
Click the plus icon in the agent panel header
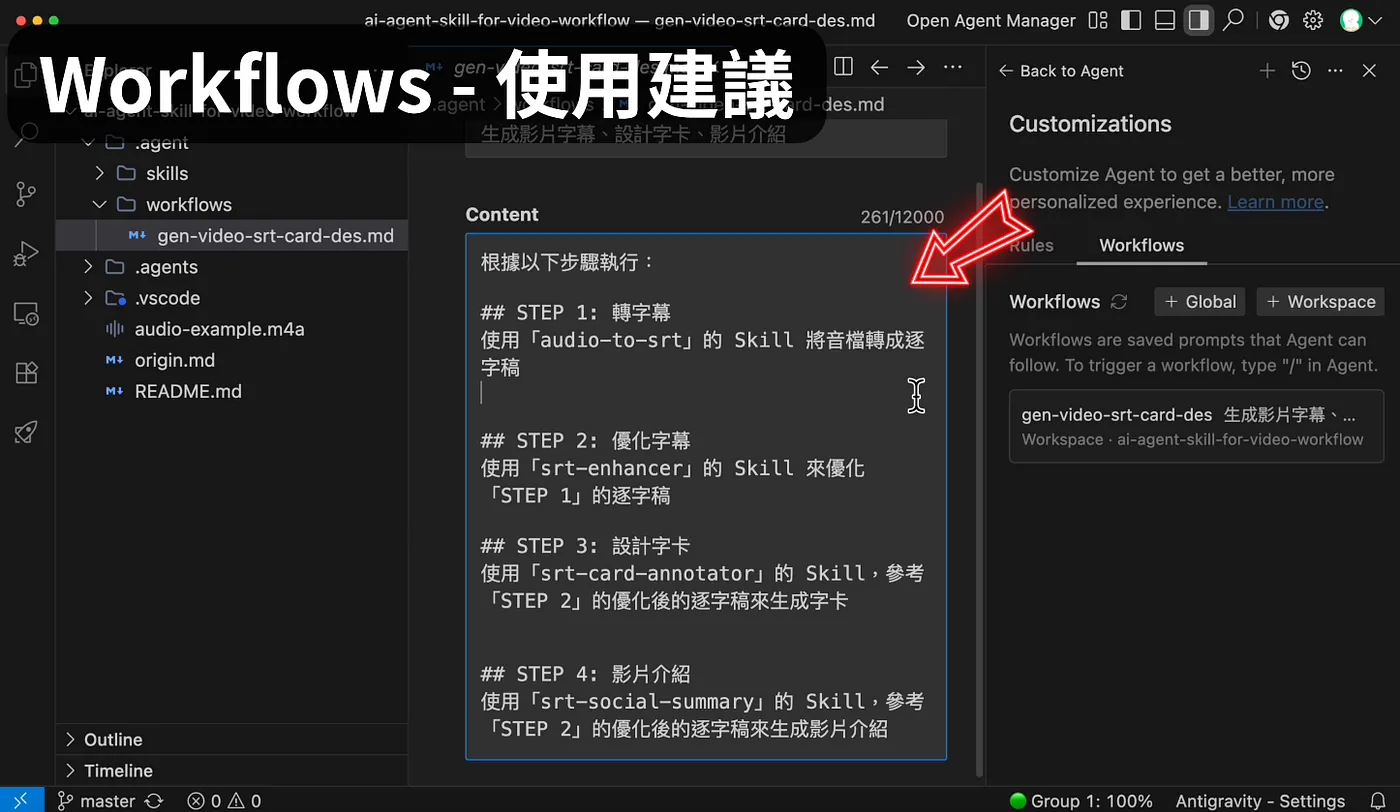coord(1267,71)
